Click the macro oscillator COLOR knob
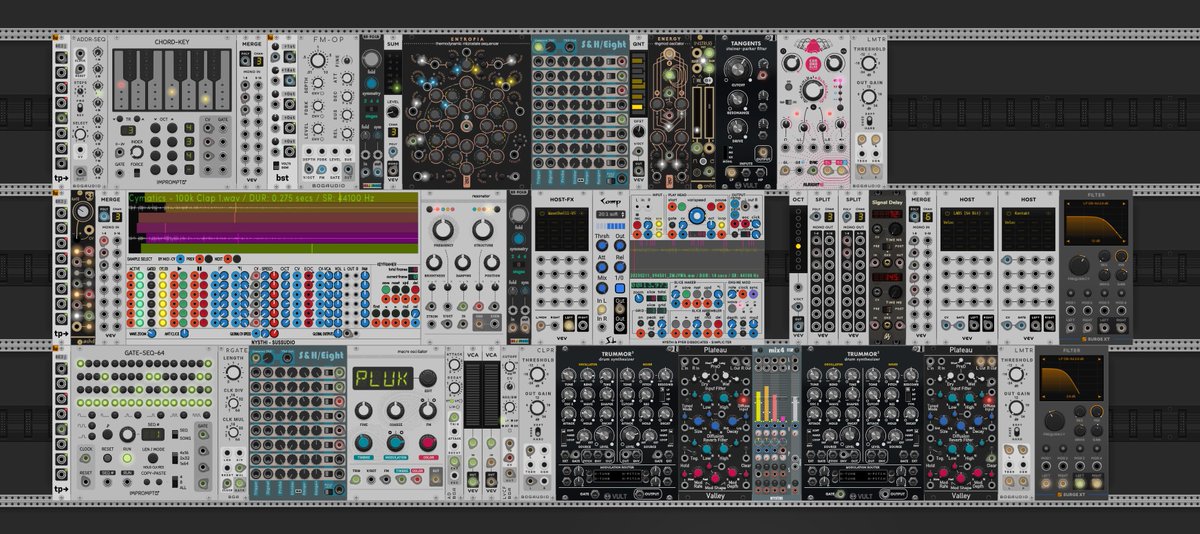 428,443
